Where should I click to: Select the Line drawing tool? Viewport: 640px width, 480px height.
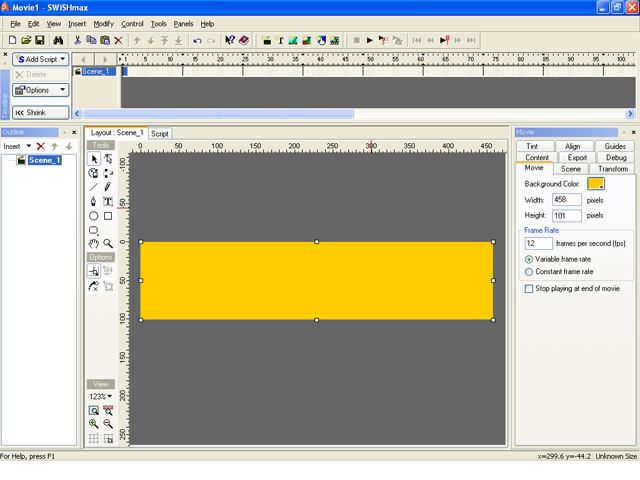pos(94,187)
